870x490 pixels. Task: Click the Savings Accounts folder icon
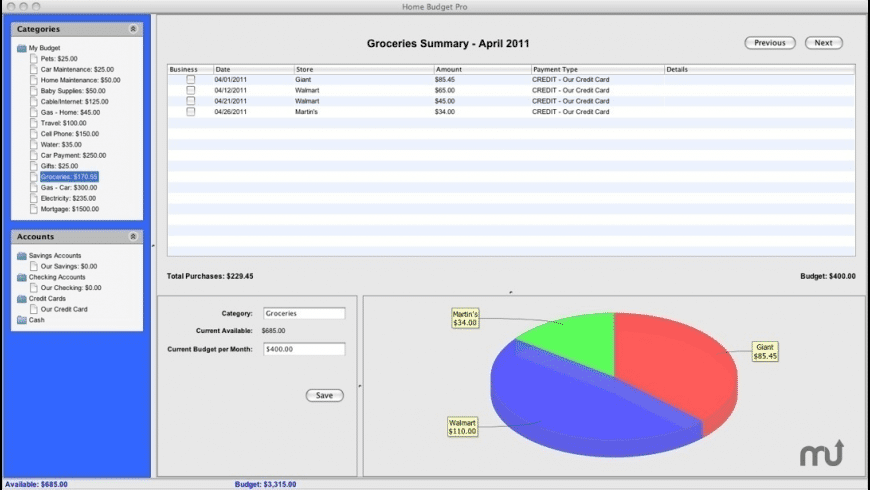[x=22, y=256]
